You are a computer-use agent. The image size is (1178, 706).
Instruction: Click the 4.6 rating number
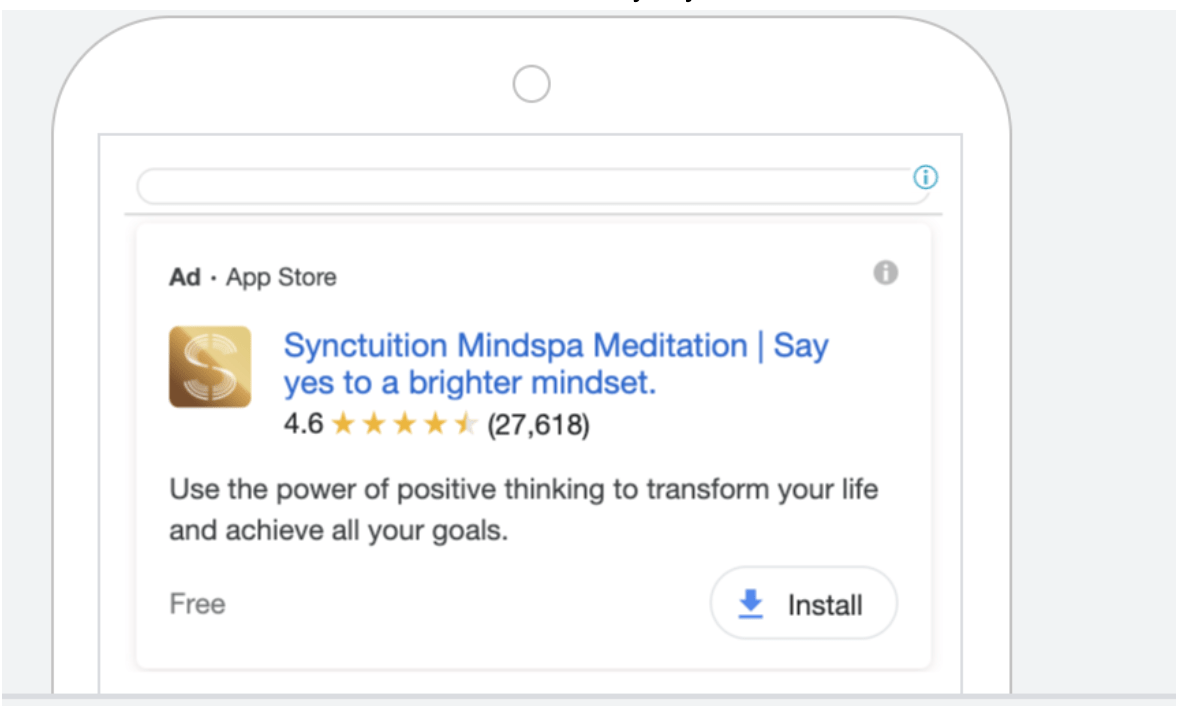click(304, 424)
